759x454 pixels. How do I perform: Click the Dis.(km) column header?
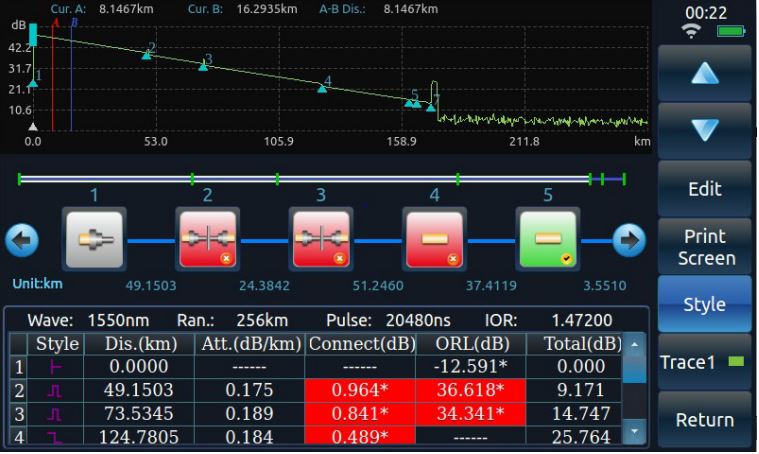(140, 344)
